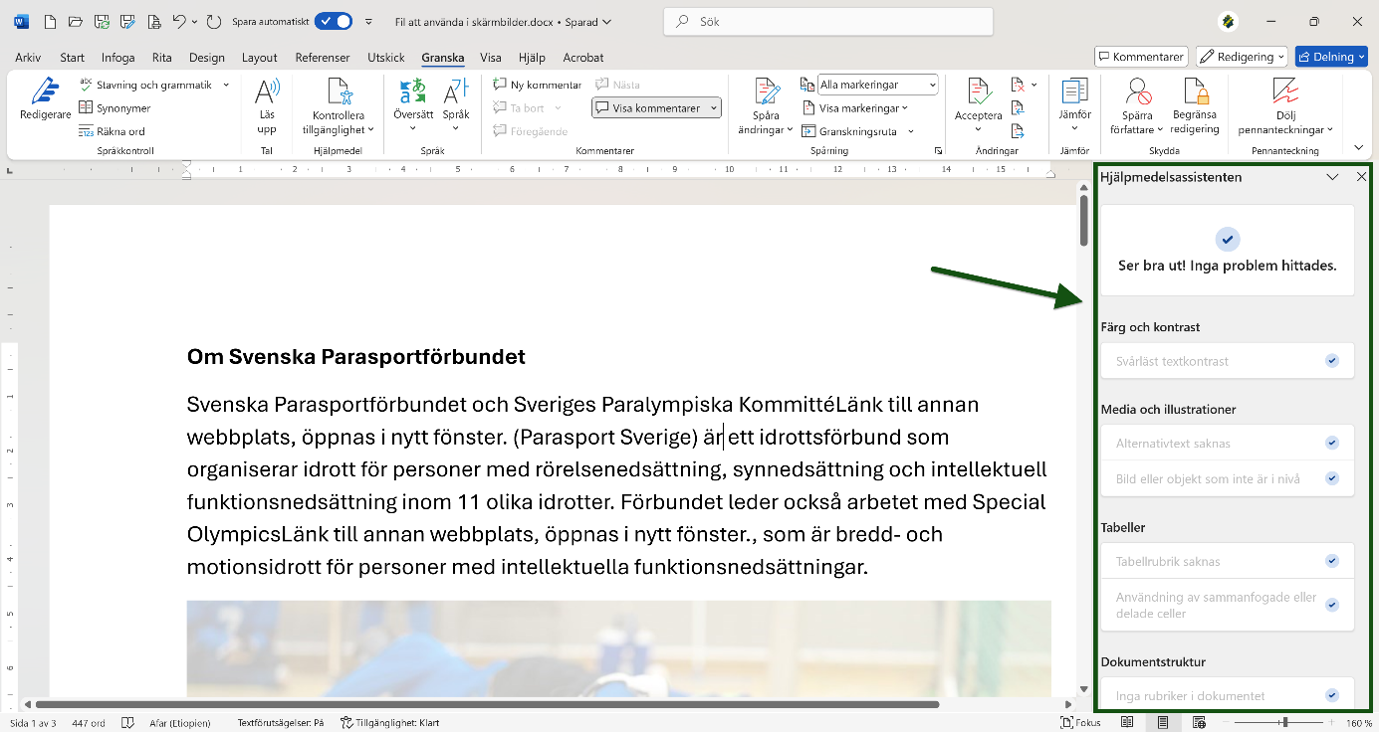Click the Visa markeringar icon

pos(808,108)
